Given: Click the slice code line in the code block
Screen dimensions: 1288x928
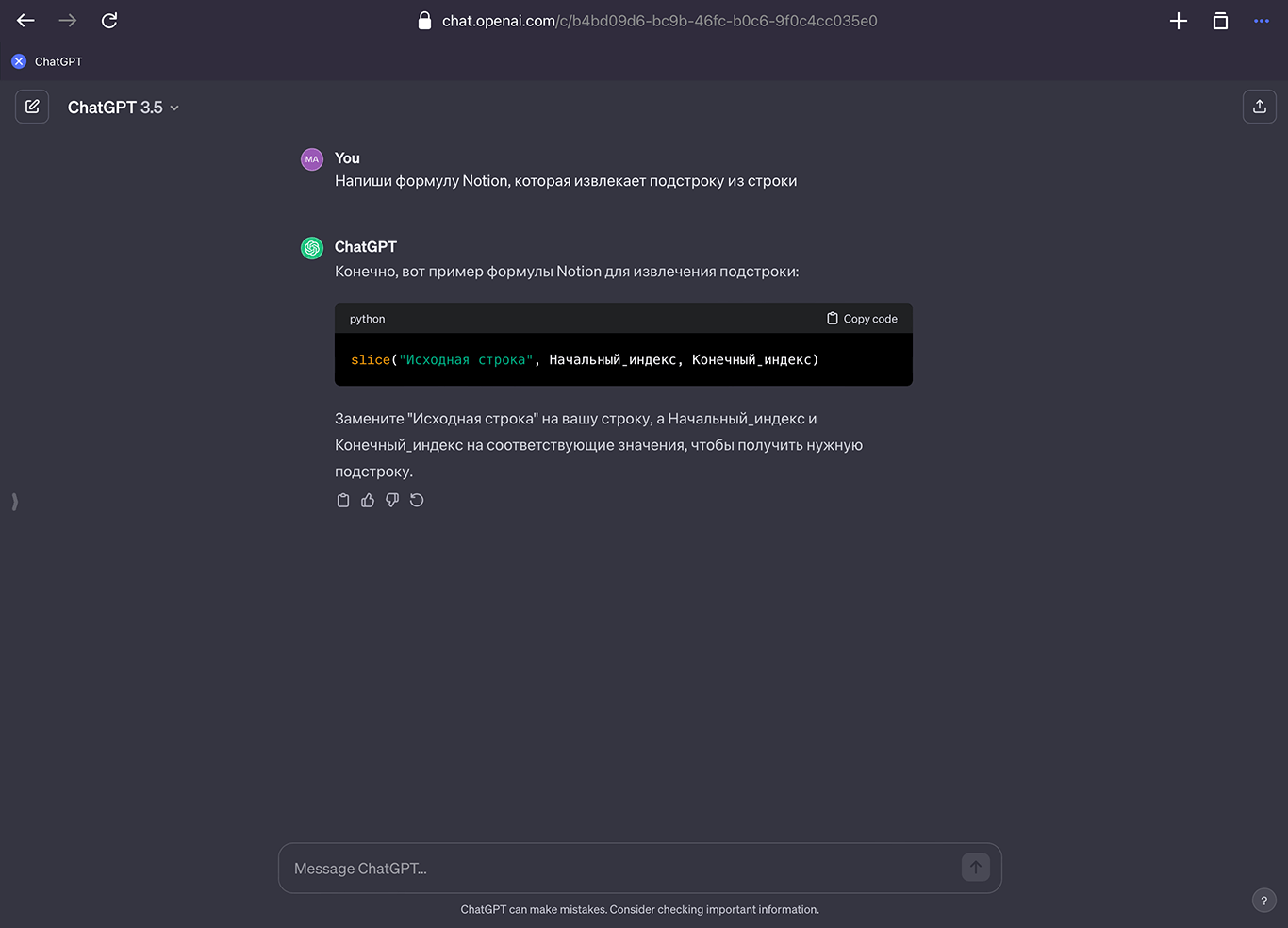Looking at the screenshot, I should (x=585, y=359).
